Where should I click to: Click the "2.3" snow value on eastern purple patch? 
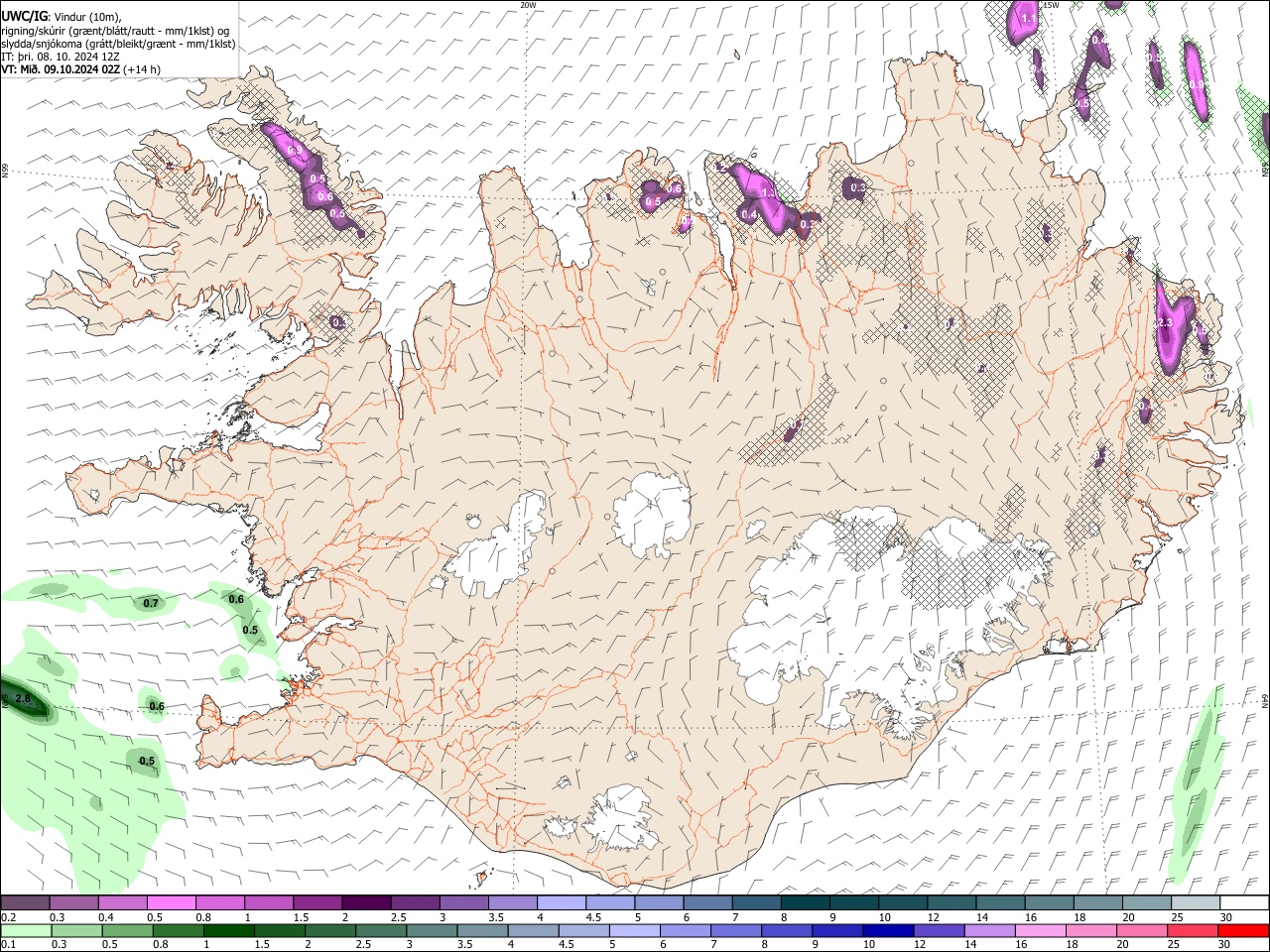tap(1165, 322)
